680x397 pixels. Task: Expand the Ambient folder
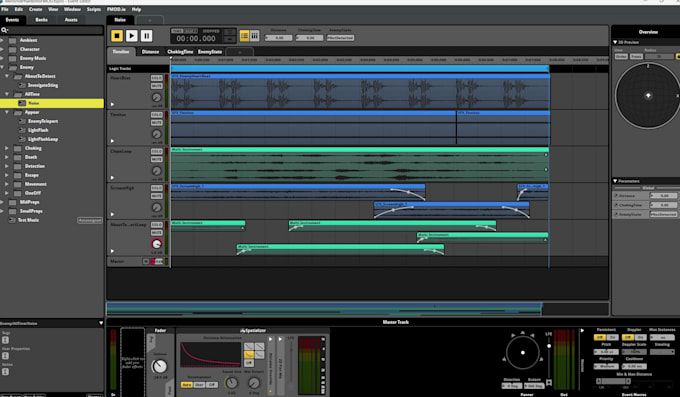coord(2,40)
